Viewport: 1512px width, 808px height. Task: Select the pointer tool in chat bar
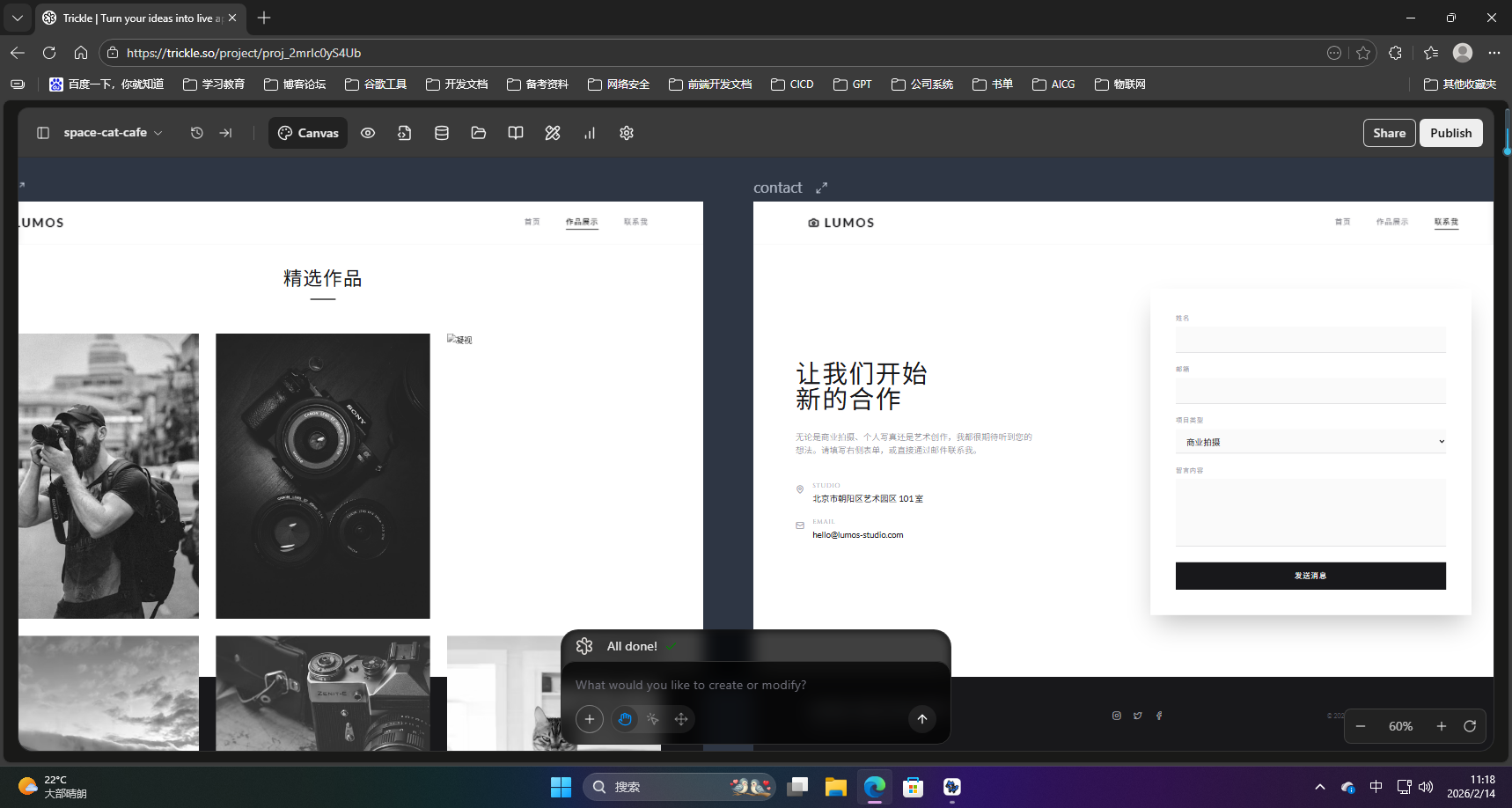pos(653,719)
